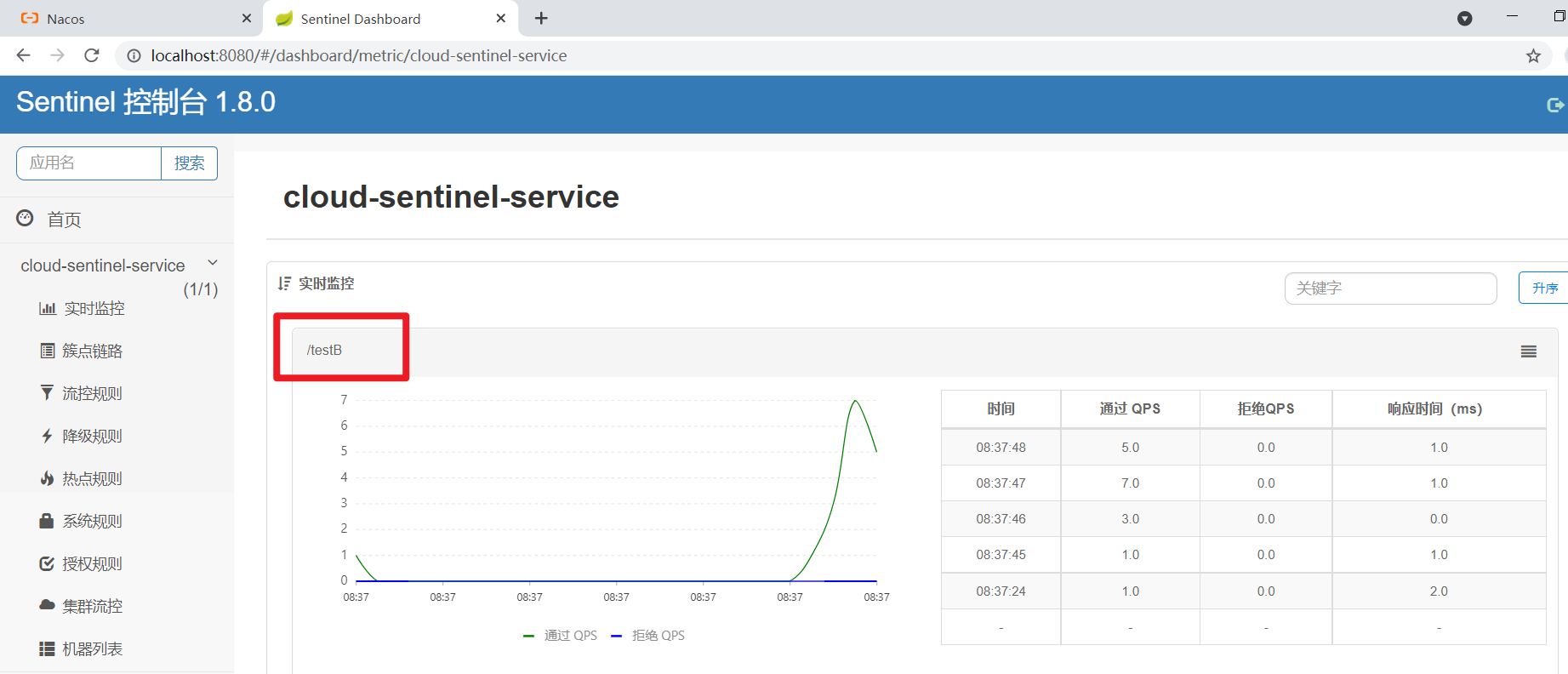Image resolution: width=1568 pixels, height=674 pixels.
Task: Toggle 拒绝 QPS series in chart legend
Action: [x=648, y=636]
